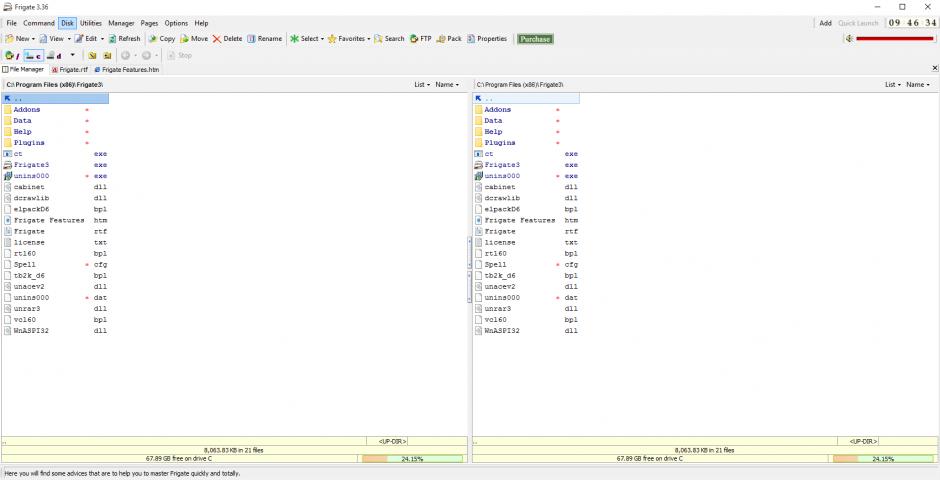The height and width of the screenshot is (480, 940).
Task: Switch to the Frigate.rtf tab
Action: pyautogui.click(x=70, y=70)
